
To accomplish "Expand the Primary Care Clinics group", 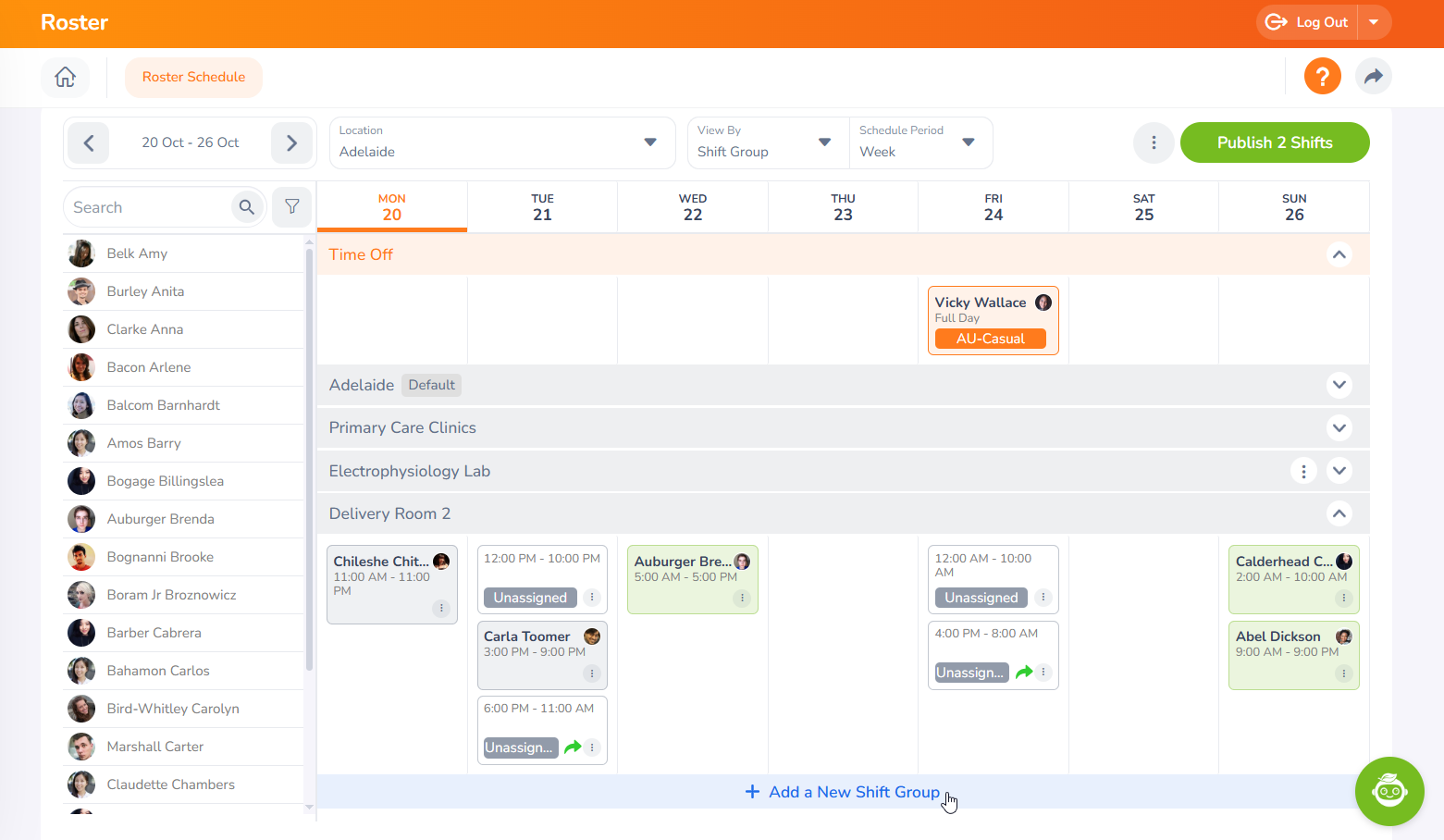I will pos(1339,427).
